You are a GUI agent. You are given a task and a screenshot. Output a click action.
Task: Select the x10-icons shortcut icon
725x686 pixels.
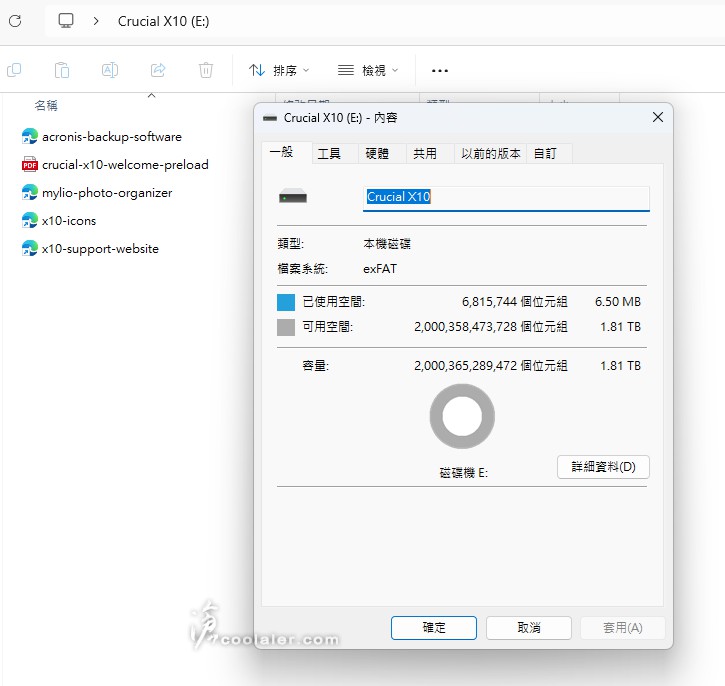pyautogui.click(x=30, y=220)
